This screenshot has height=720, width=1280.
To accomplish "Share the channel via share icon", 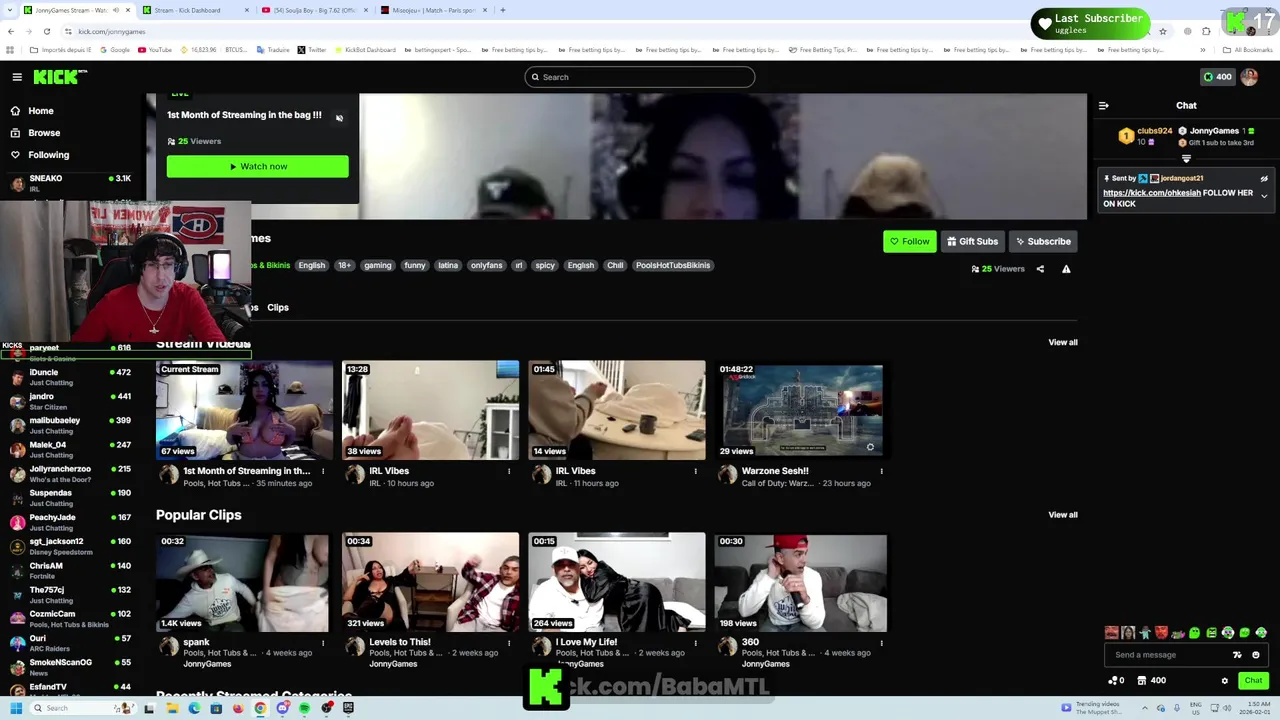I will 1040,269.
